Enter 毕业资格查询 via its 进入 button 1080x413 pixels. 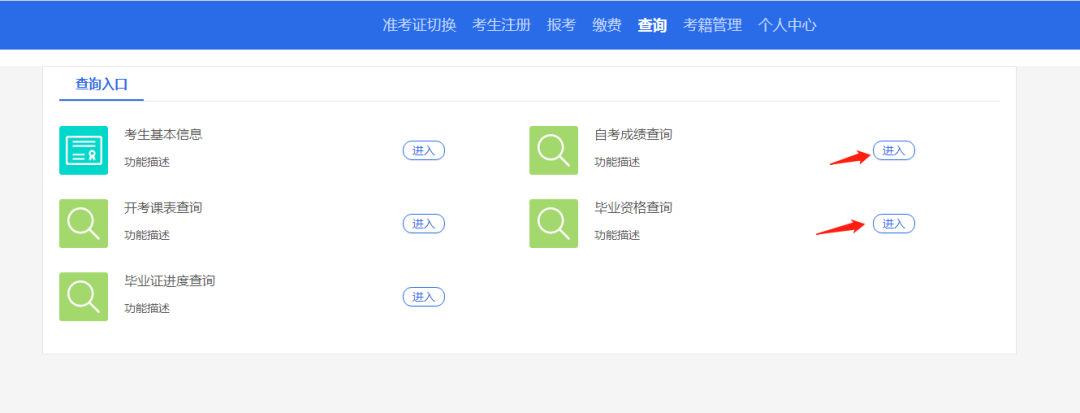pyautogui.click(x=893, y=223)
